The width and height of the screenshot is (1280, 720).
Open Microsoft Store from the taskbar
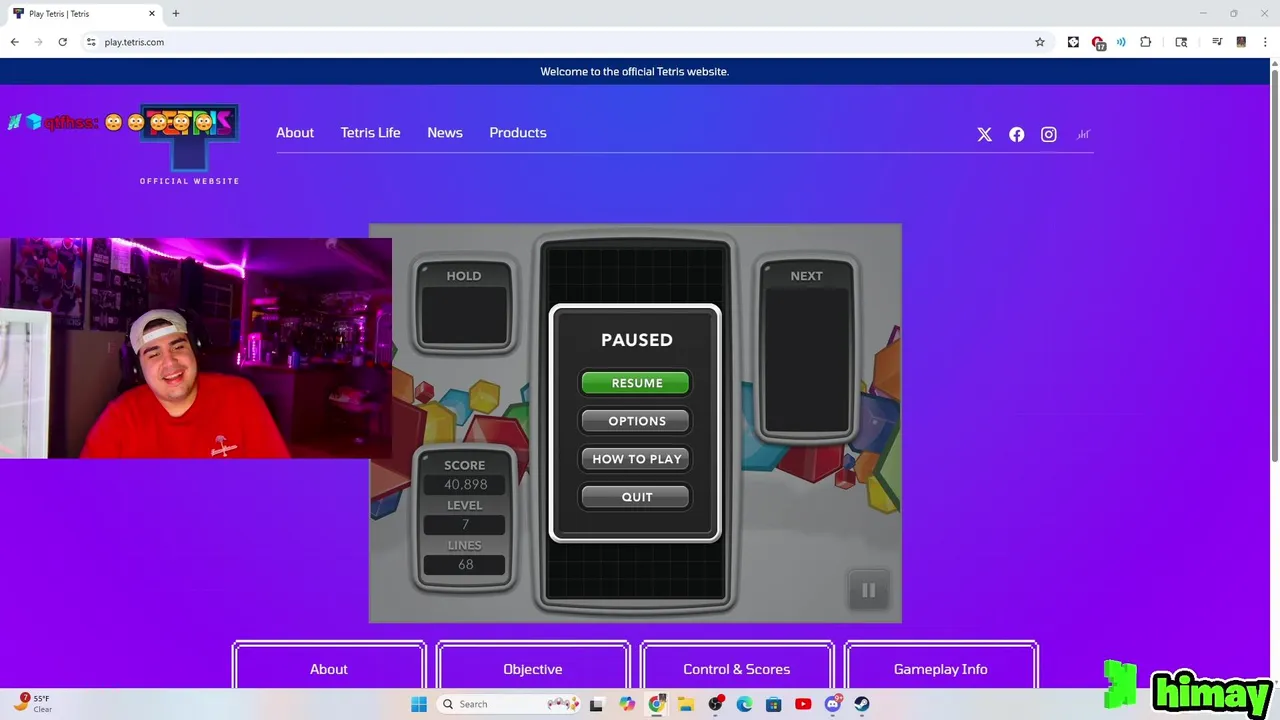point(773,704)
